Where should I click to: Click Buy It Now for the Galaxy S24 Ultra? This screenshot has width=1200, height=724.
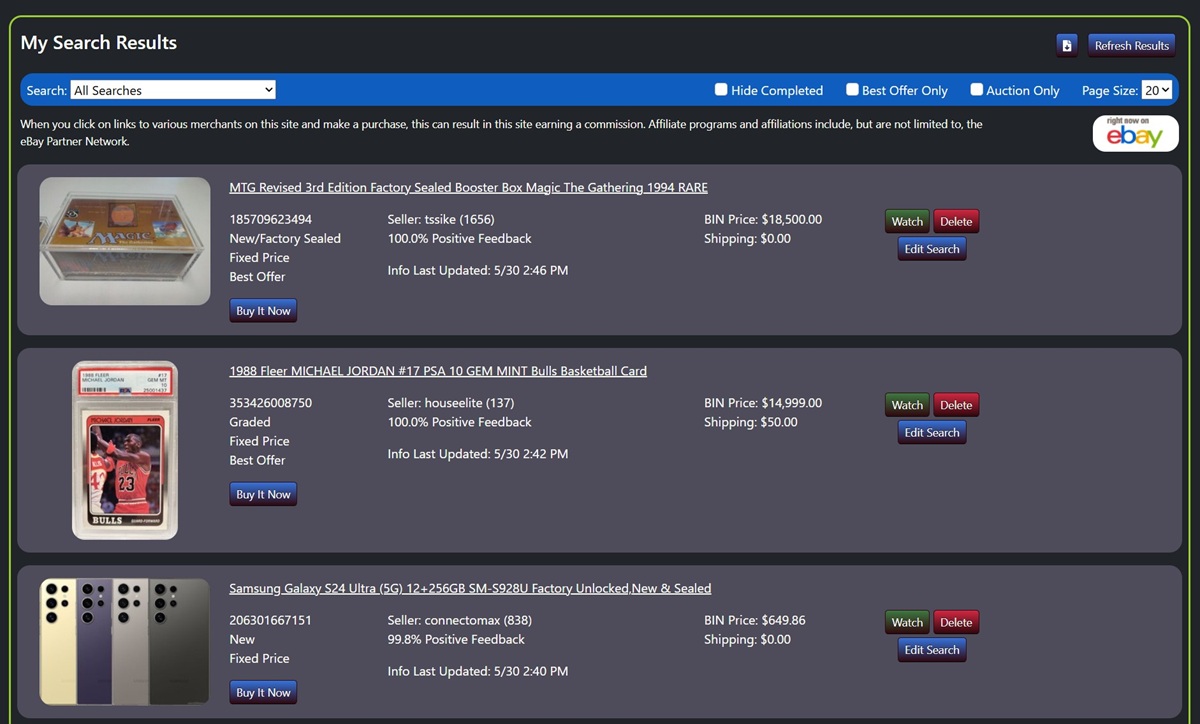click(263, 692)
